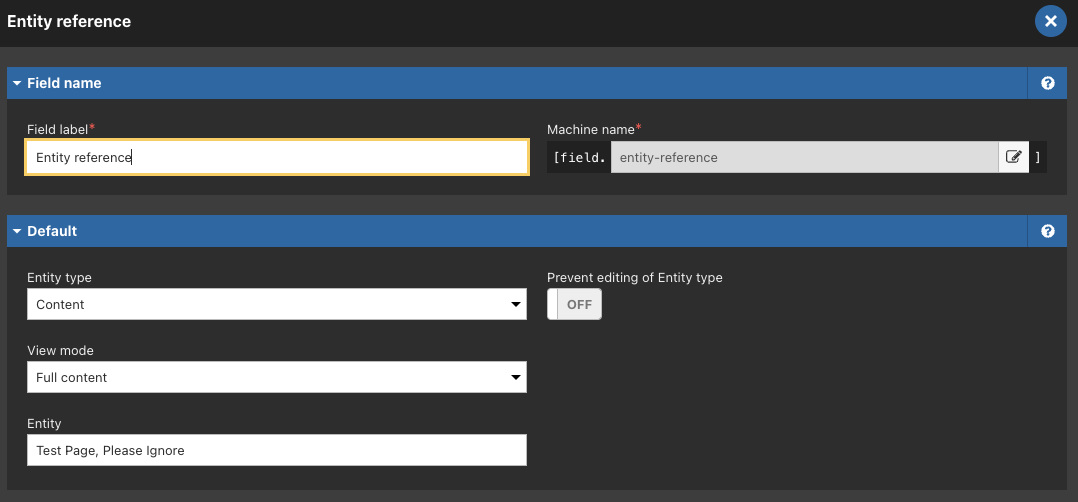Image resolution: width=1078 pixels, height=502 pixels.
Task: Click the Default section header title
Action: pyautogui.click(x=52, y=231)
